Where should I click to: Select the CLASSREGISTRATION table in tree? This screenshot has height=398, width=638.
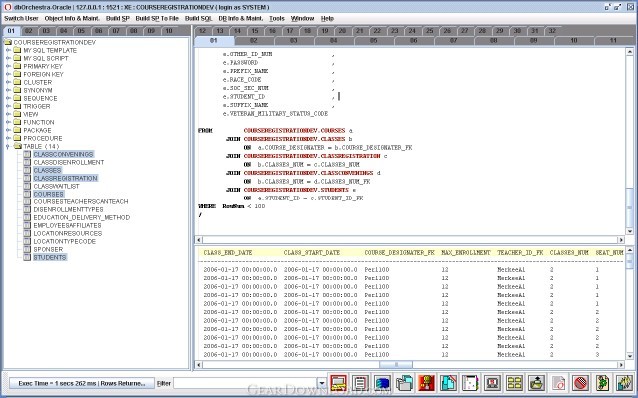pyautogui.click(x=66, y=178)
